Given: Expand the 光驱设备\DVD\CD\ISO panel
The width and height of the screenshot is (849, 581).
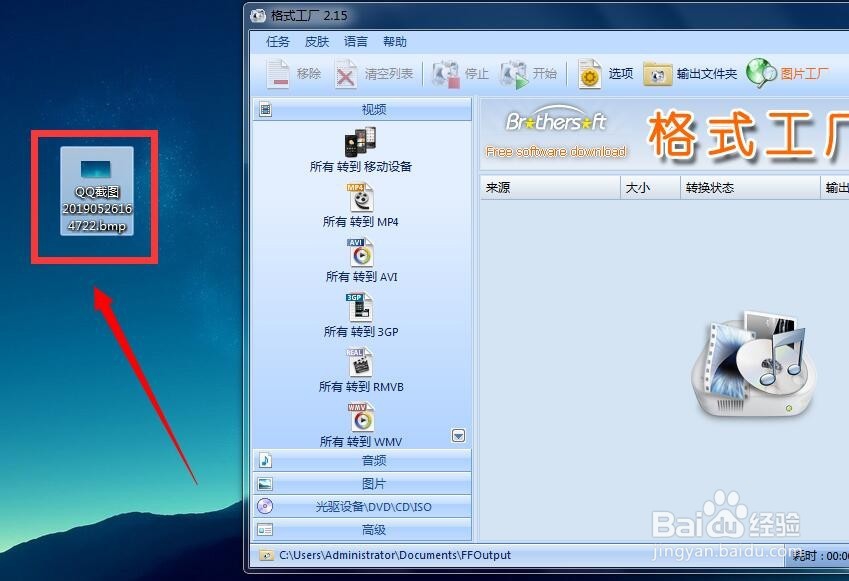Looking at the screenshot, I should click(x=362, y=507).
